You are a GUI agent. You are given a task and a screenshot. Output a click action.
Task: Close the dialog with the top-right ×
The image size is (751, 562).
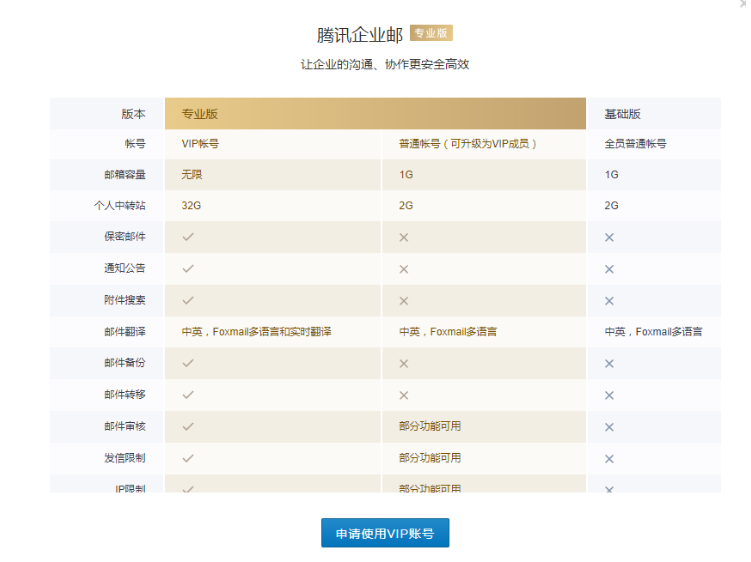[x=741, y=5]
